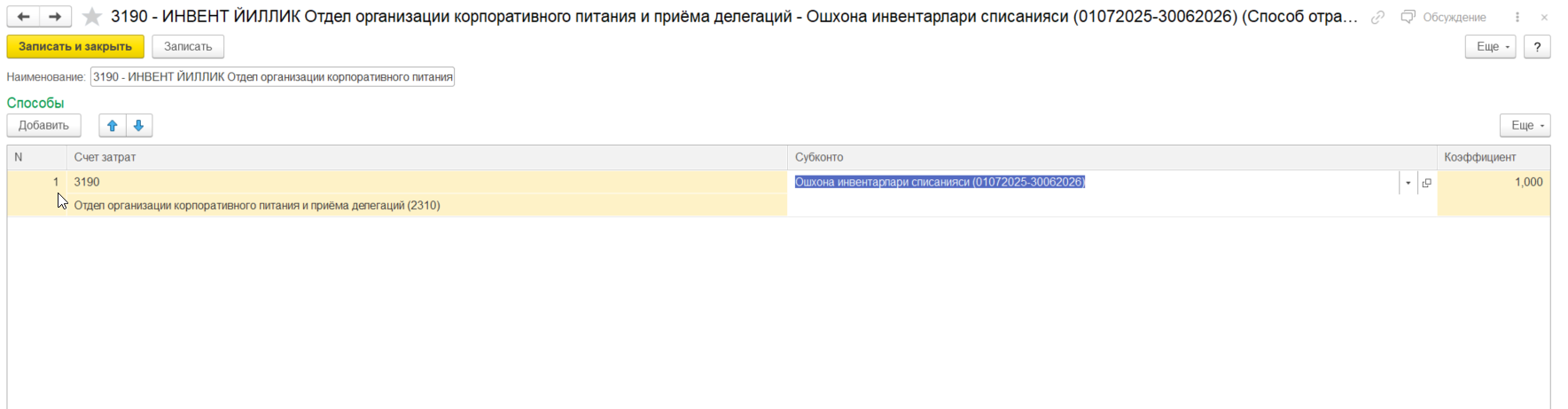Go back with the left arrow
Viewport: 1568px width, 409px height.
24,17
